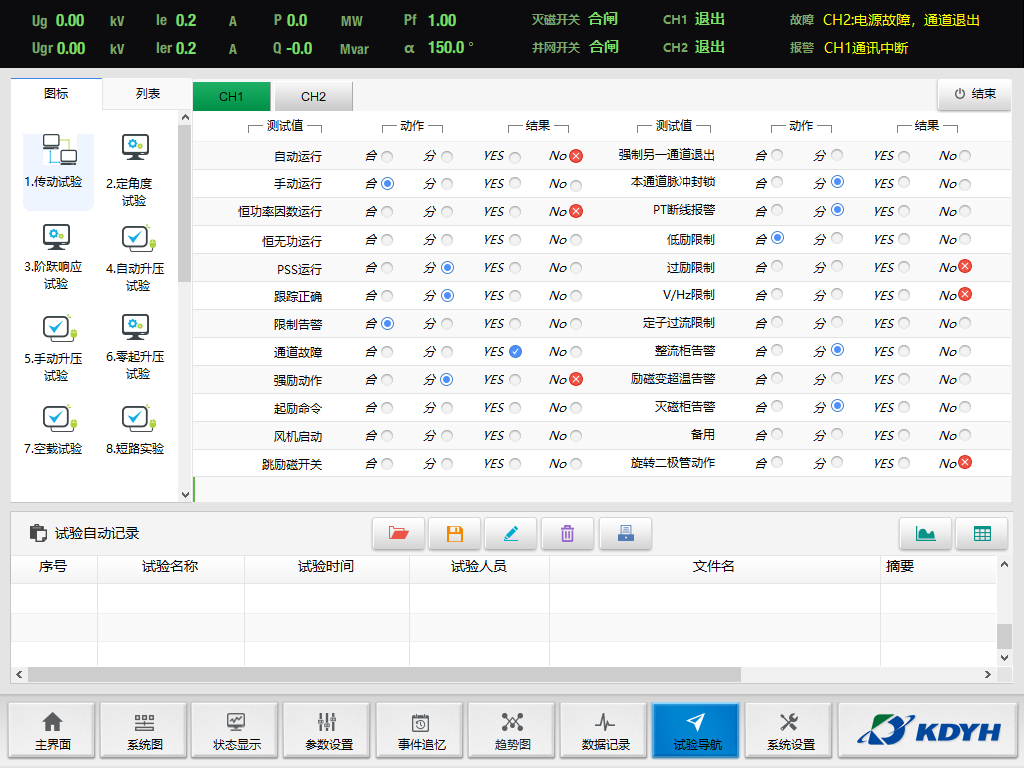Select the 1.传动试验 test icon
The height and width of the screenshot is (768, 1024).
[x=58, y=163]
